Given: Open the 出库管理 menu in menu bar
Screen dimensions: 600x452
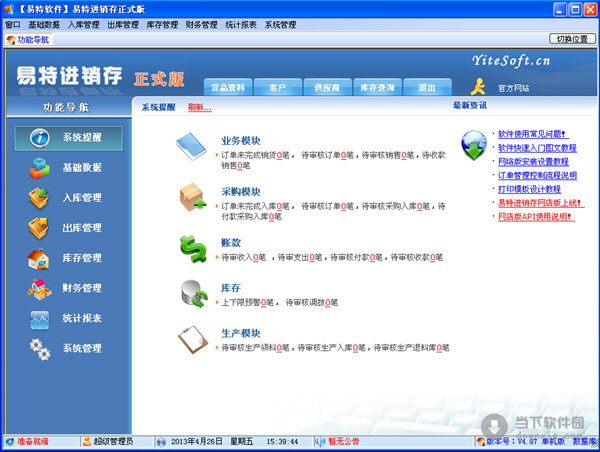Looking at the screenshot, I should (x=123, y=25).
